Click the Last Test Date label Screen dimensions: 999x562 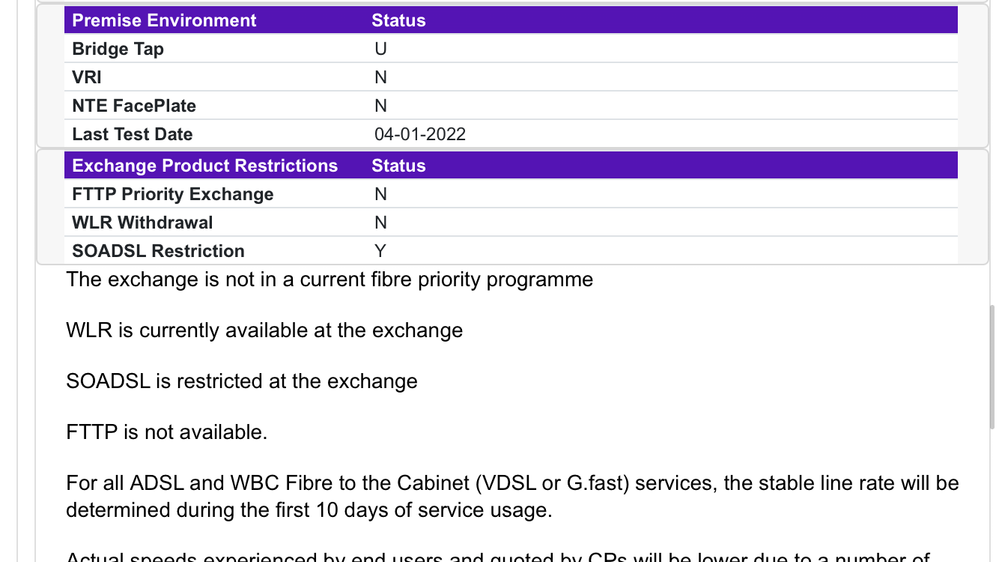[132, 134]
